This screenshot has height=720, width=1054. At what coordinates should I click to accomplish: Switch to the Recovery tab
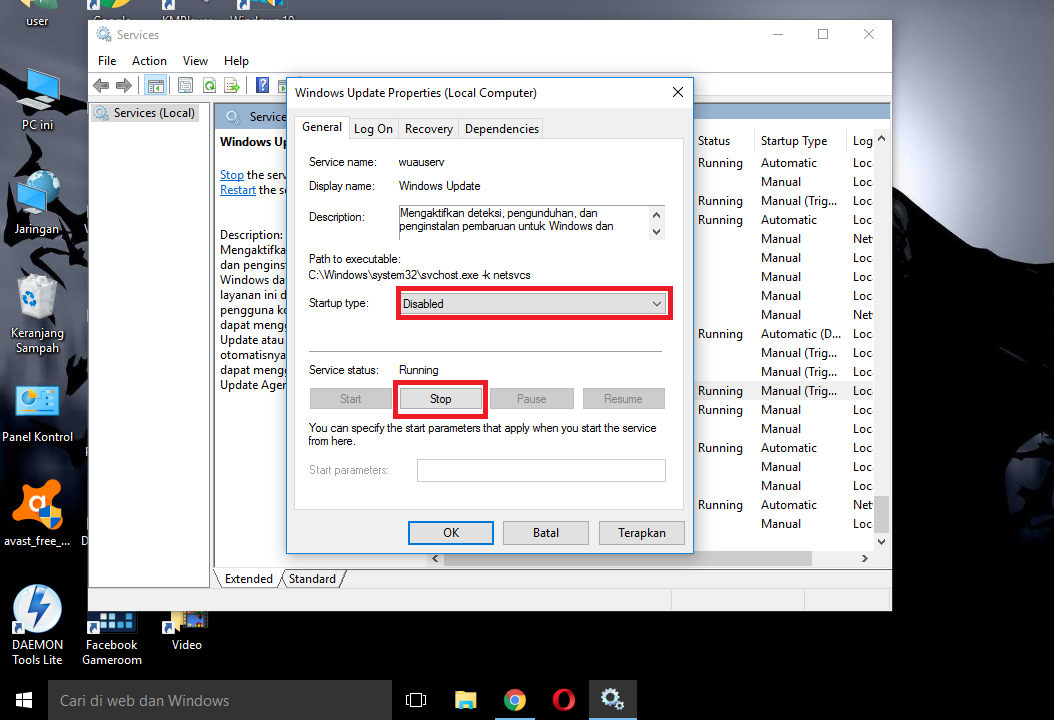tap(428, 128)
